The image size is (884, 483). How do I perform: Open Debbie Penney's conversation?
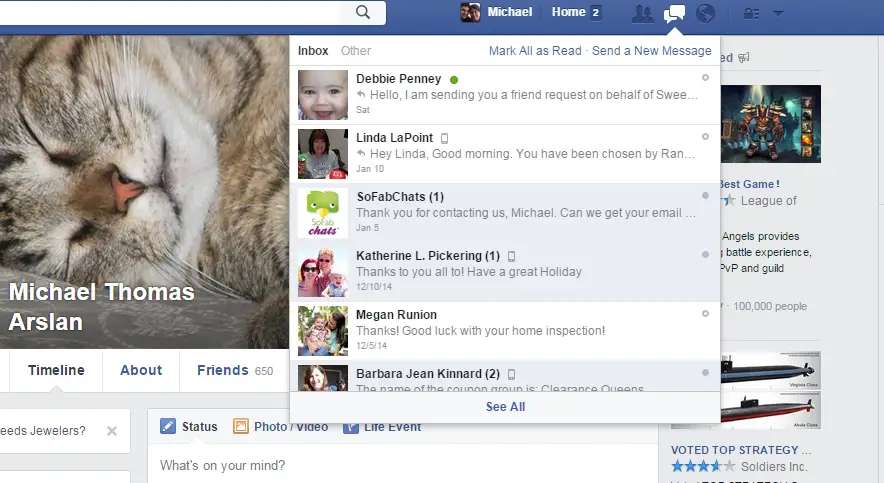tap(505, 95)
